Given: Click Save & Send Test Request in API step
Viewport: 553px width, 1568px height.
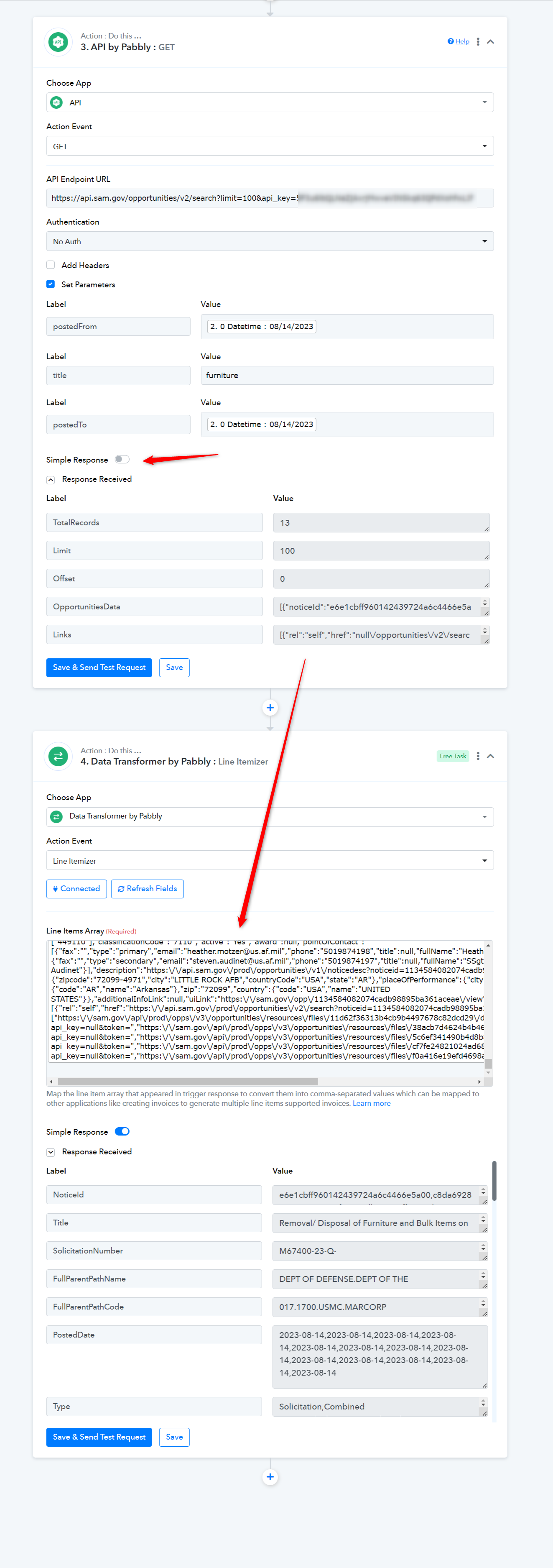Looking at the screenshot, I should pyautogui.click(x=99, y=667).
